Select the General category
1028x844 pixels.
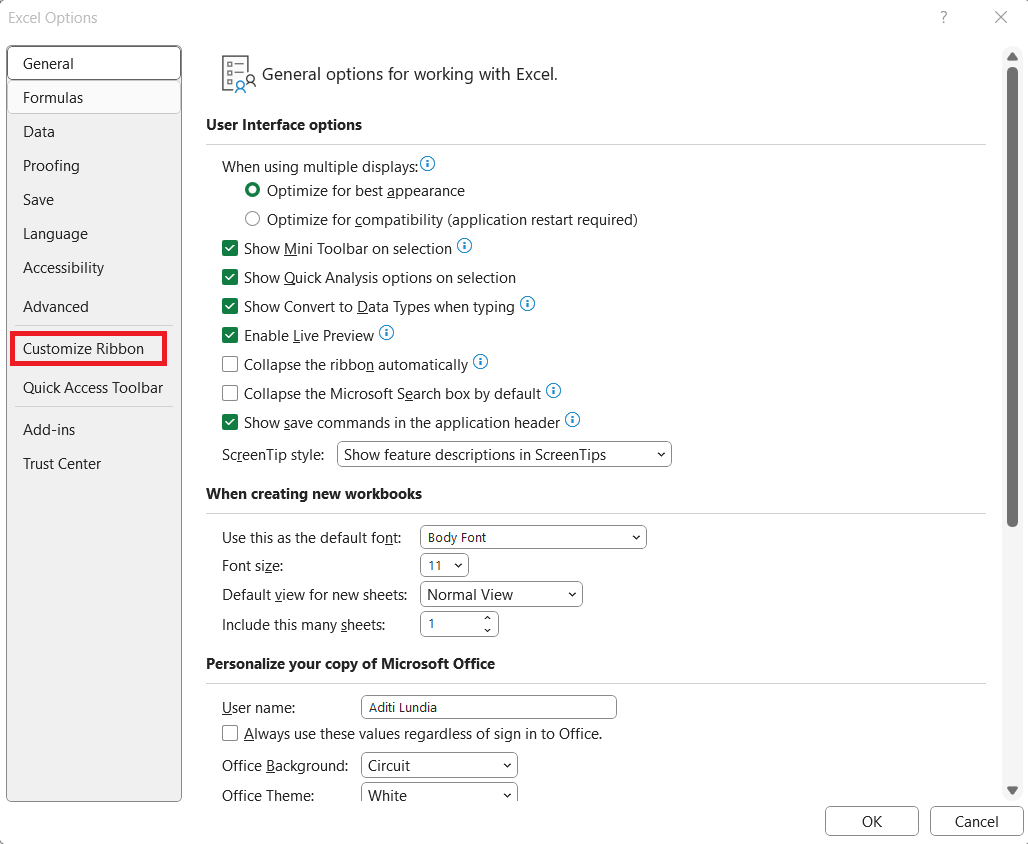[x=94, y=64]
